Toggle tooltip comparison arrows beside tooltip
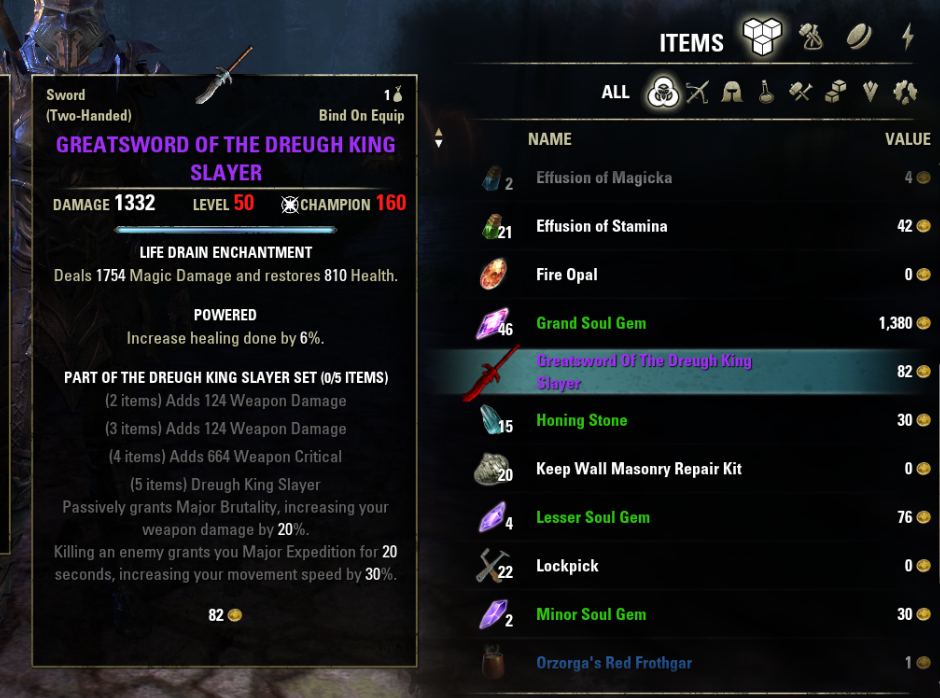The height and width of the screenshot is (698, 940). pos(439,138)
